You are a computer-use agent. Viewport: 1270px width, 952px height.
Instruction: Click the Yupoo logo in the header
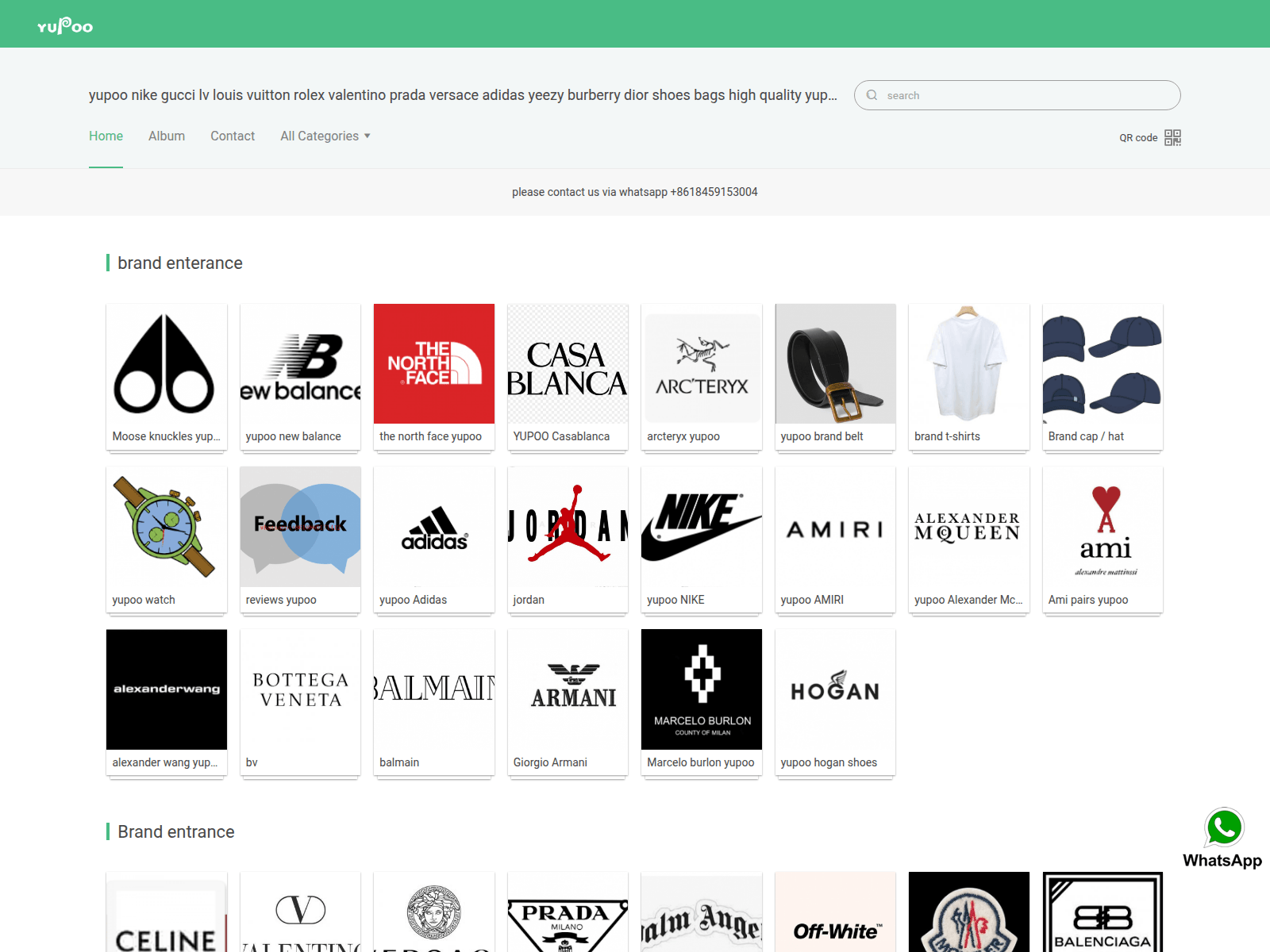[x=65, y=26]
